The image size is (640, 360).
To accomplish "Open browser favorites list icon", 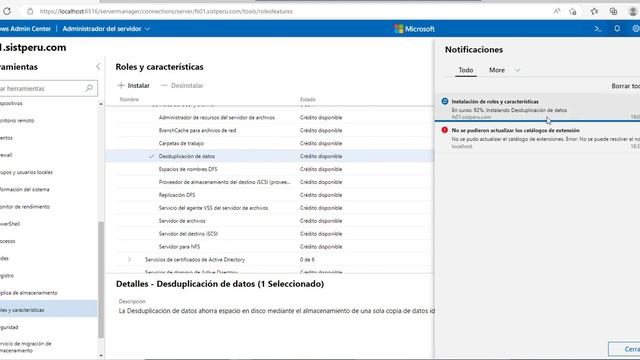I will coord(594,11).
